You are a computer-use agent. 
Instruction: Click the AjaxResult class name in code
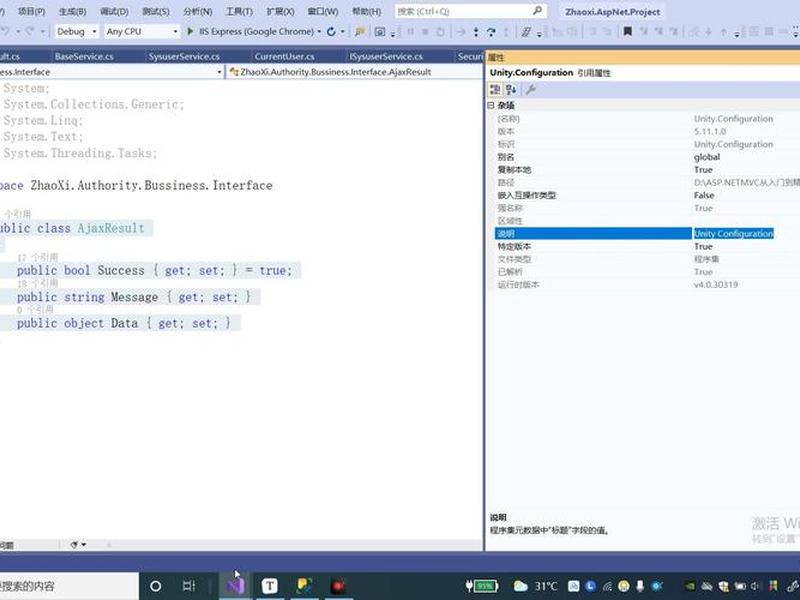[111, 228]
